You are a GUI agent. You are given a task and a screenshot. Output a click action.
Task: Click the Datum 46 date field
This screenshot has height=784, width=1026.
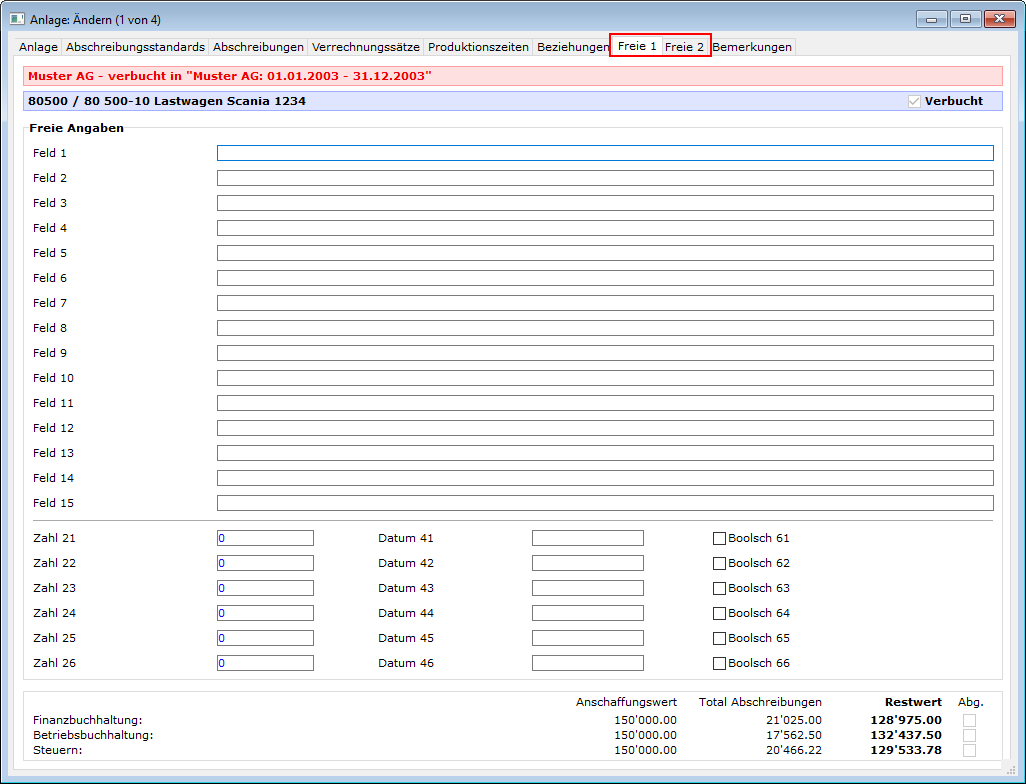coord(587,663)
